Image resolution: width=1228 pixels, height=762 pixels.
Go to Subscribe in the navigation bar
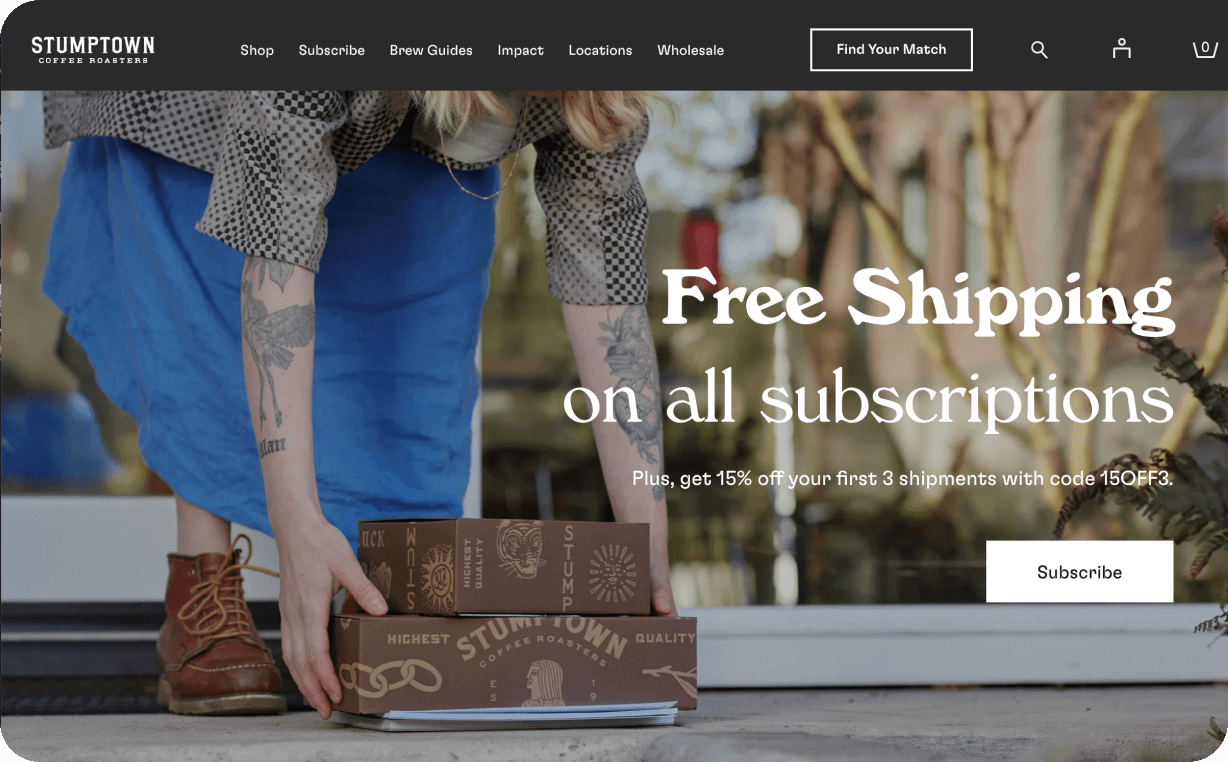point(332,50)
